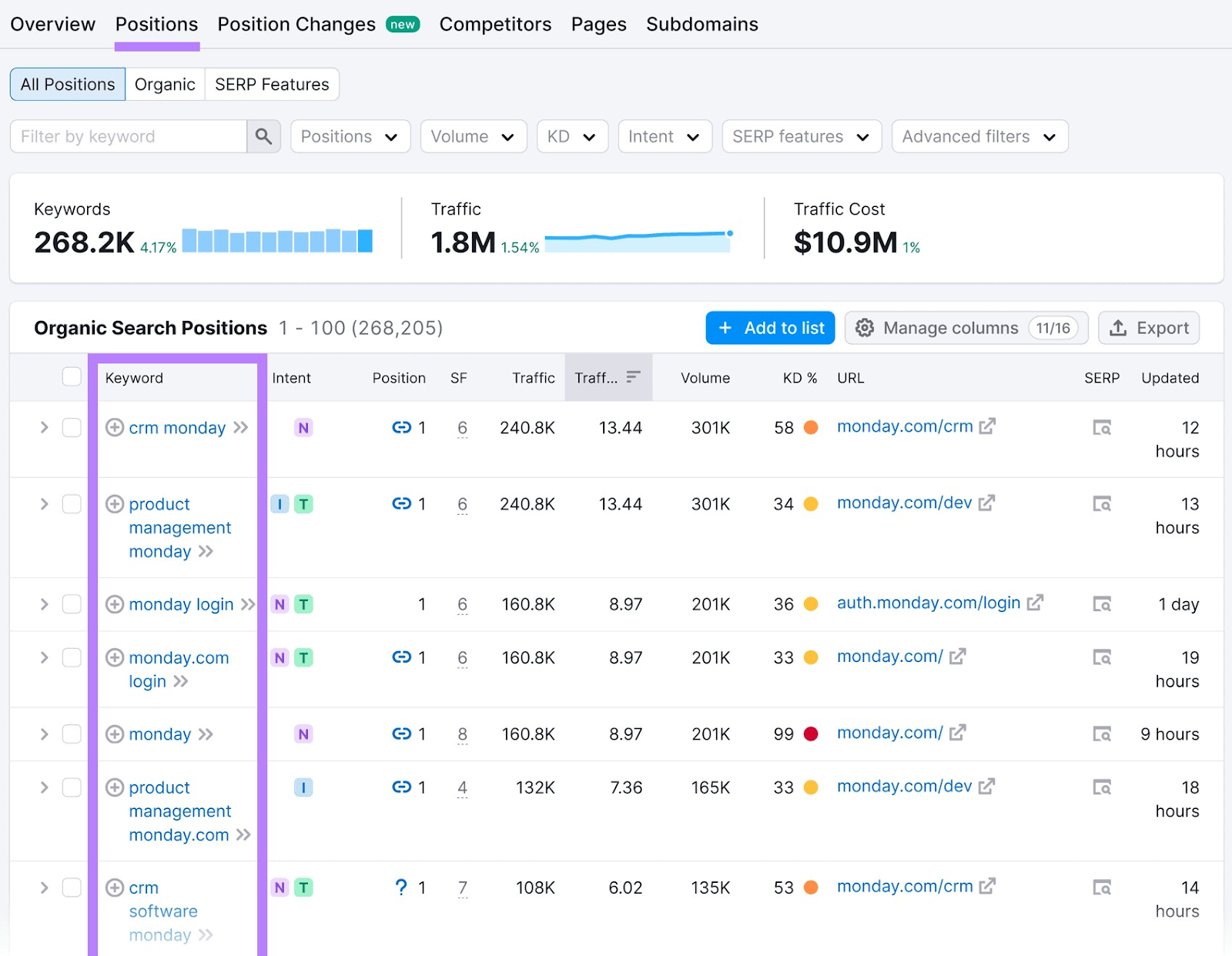Image resolution: width=1232 pixels, height=956 pixels.
Task: Click sort icon in Traffic % column header
Action: tap(633, 377)
